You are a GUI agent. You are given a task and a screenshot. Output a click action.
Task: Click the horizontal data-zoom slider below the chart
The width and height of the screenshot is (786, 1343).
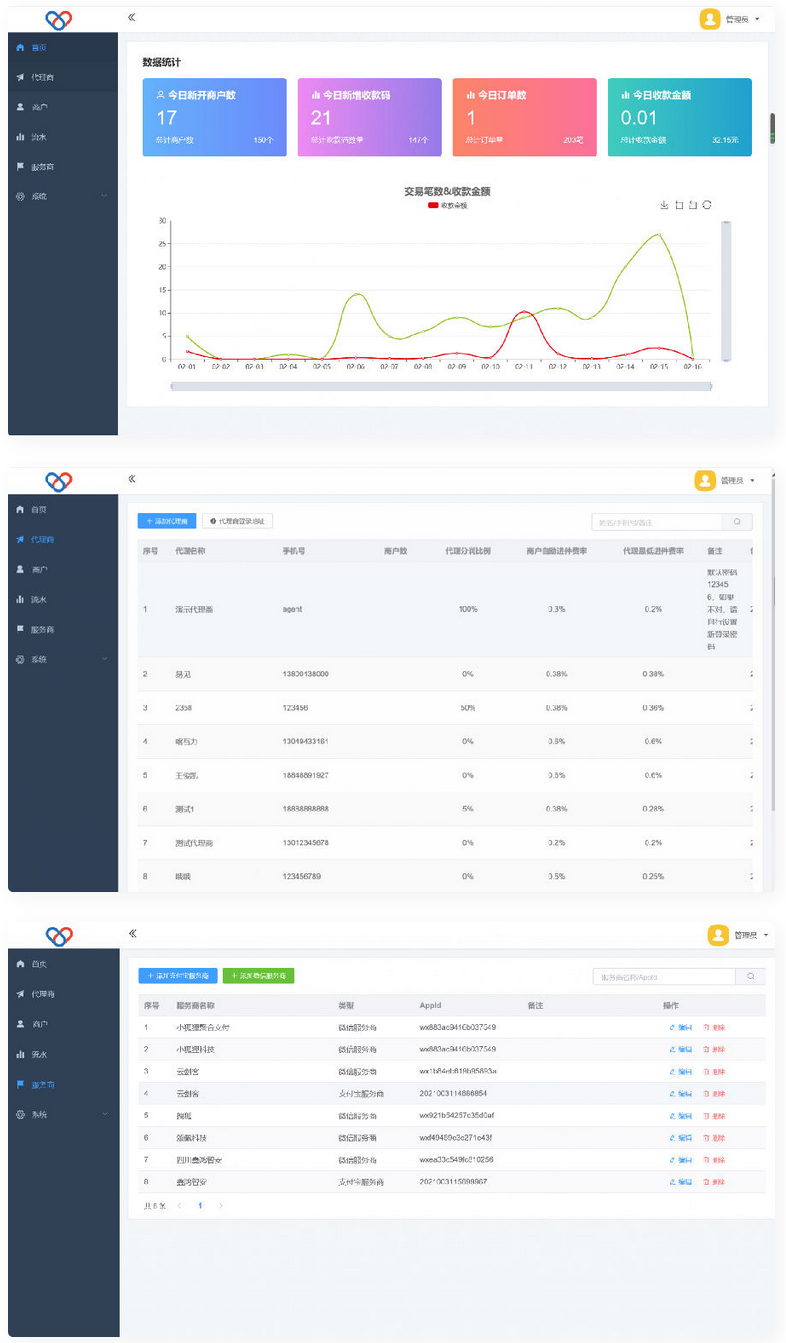(x=440, y=386)
